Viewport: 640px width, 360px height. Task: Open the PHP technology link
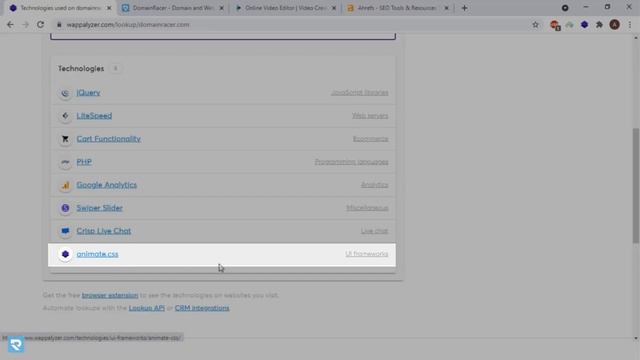click(84, 162)
